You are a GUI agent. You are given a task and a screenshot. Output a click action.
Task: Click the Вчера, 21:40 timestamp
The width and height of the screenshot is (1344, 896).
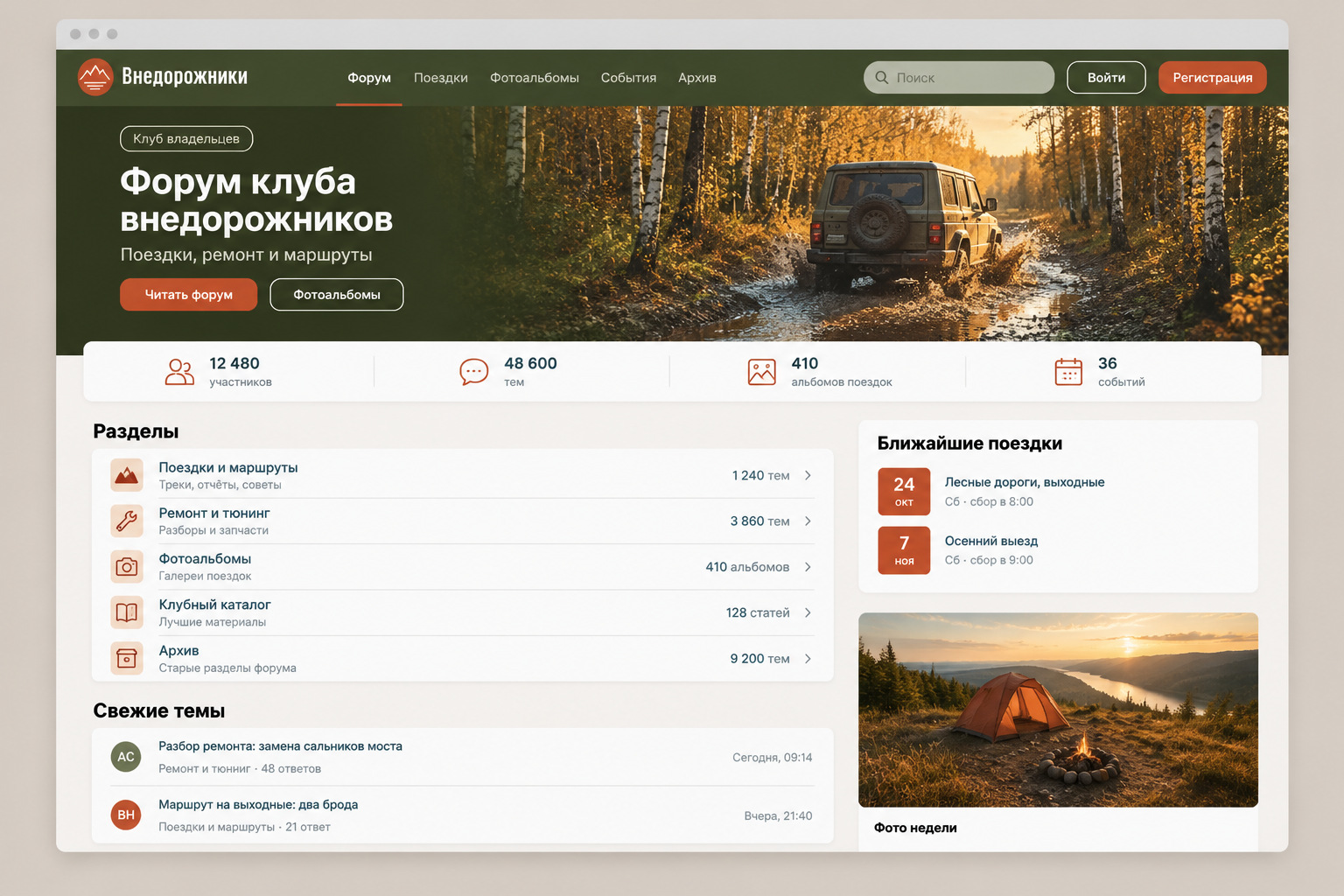[x=778, y=815]
